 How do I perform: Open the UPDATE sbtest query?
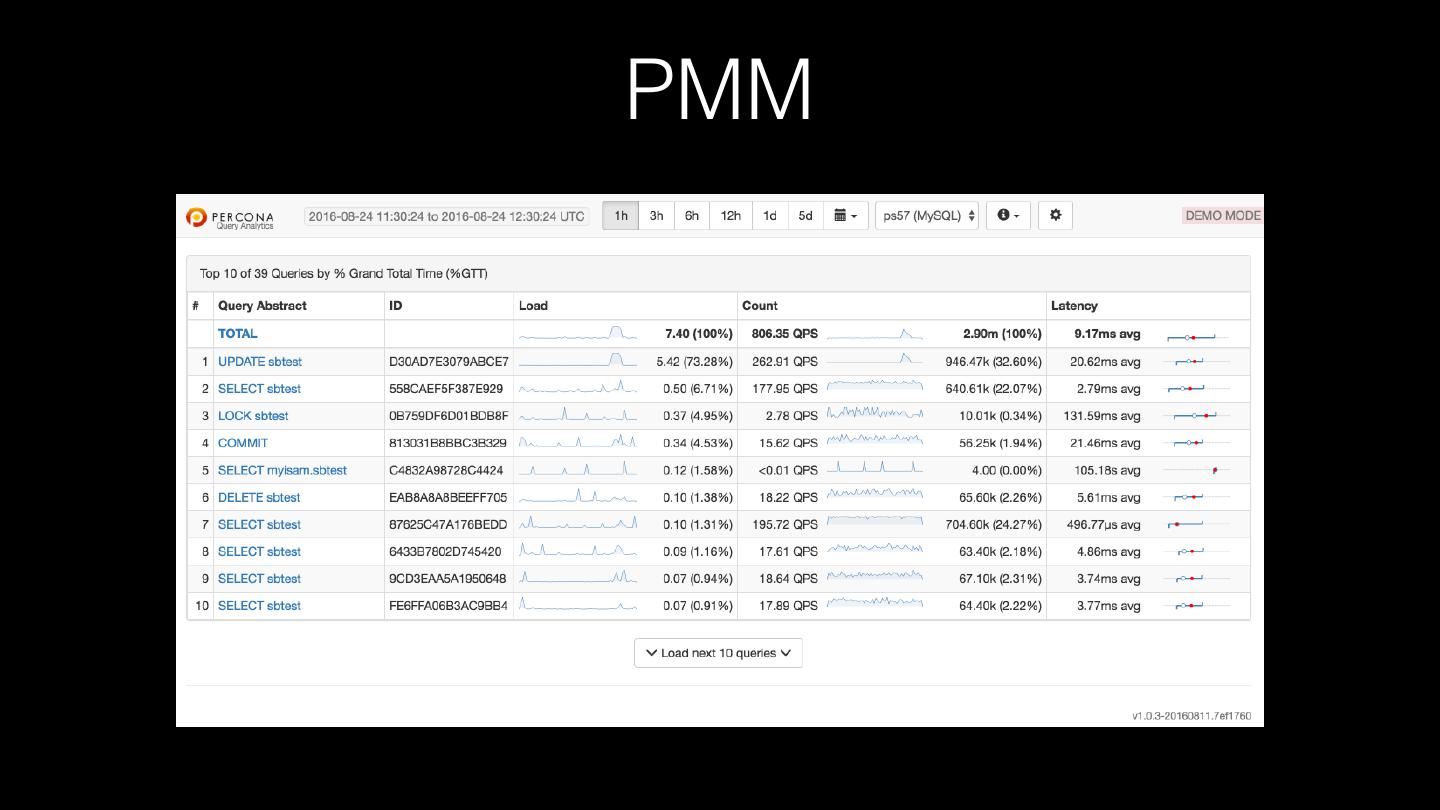coord(260,361)
